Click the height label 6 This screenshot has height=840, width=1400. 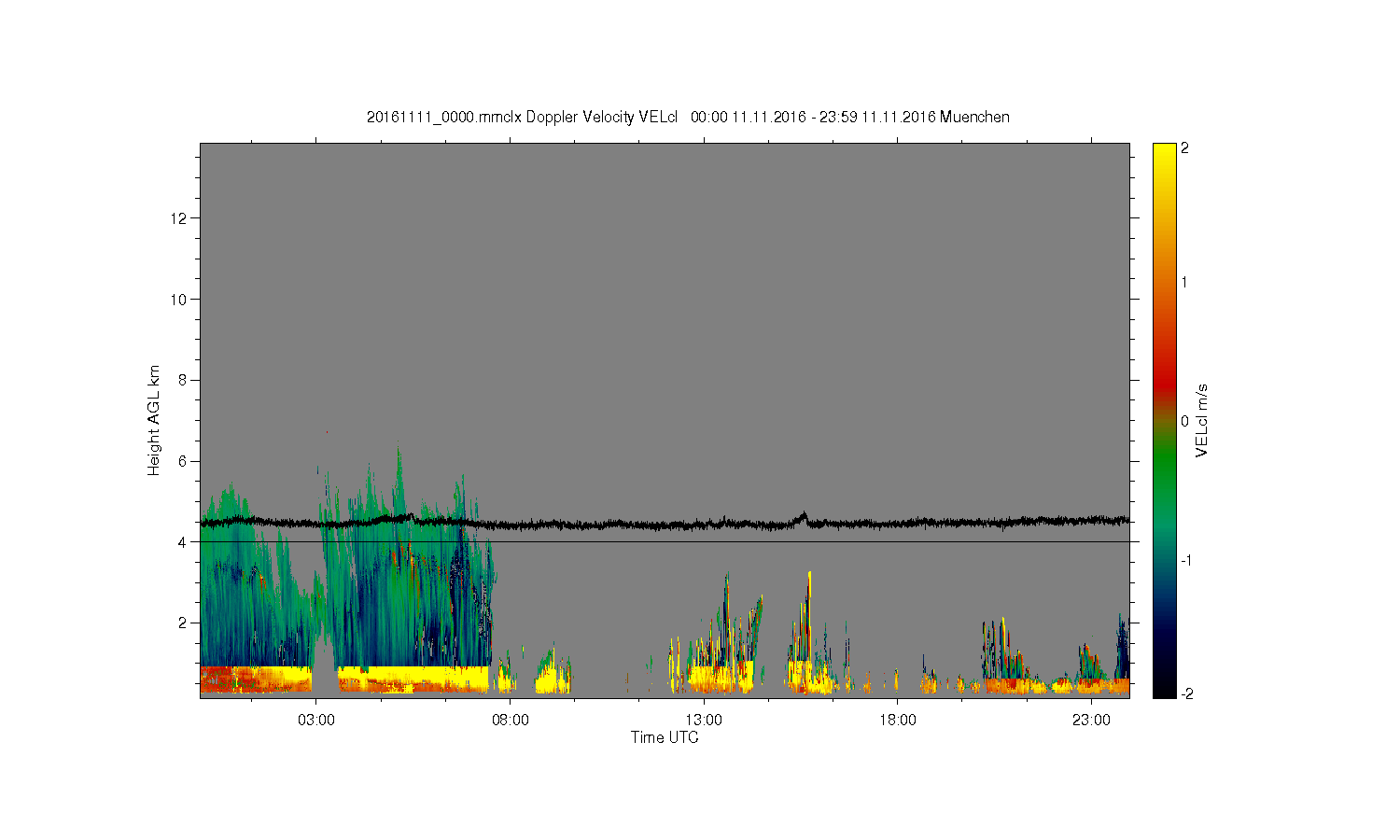coord(183,461)
